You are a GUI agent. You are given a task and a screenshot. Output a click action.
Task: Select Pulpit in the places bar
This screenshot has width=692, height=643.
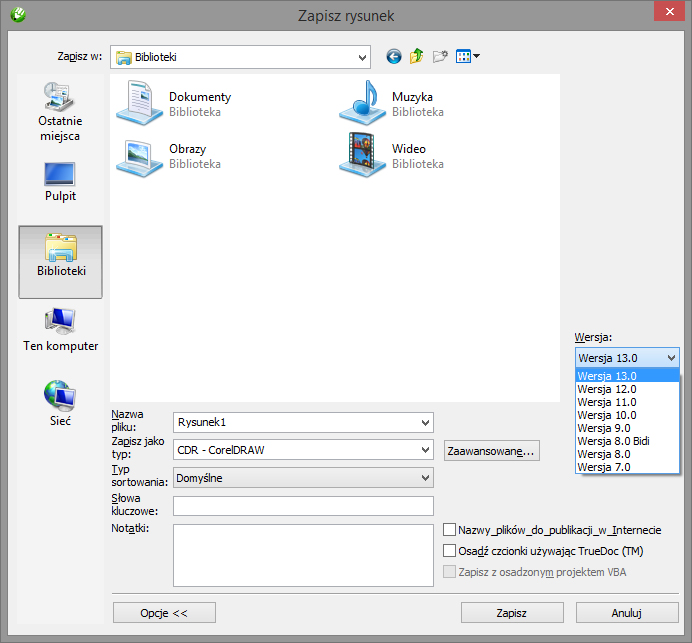[x=60, y=181]
